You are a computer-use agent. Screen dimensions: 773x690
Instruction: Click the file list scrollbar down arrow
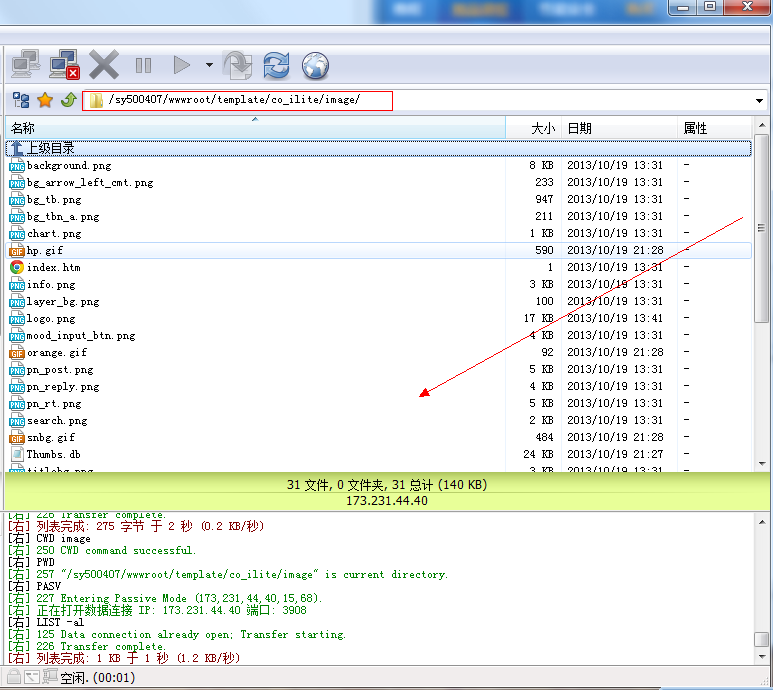pyautogui.click(x=762, y=464)
